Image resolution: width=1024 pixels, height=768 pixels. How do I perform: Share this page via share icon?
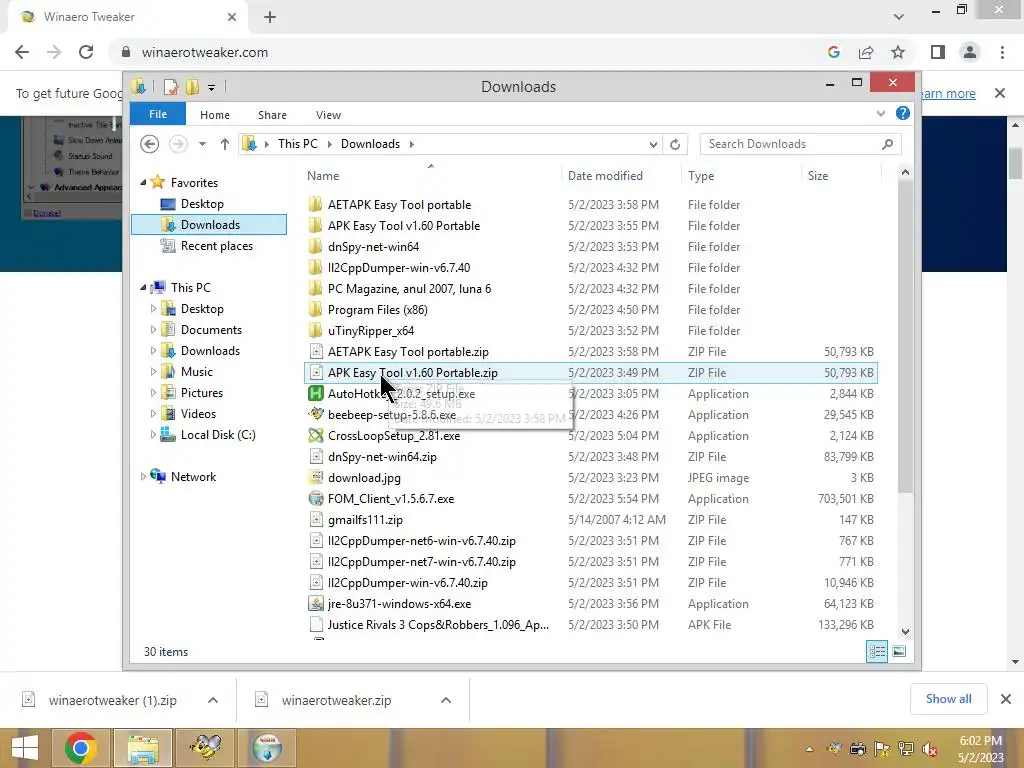866,52
